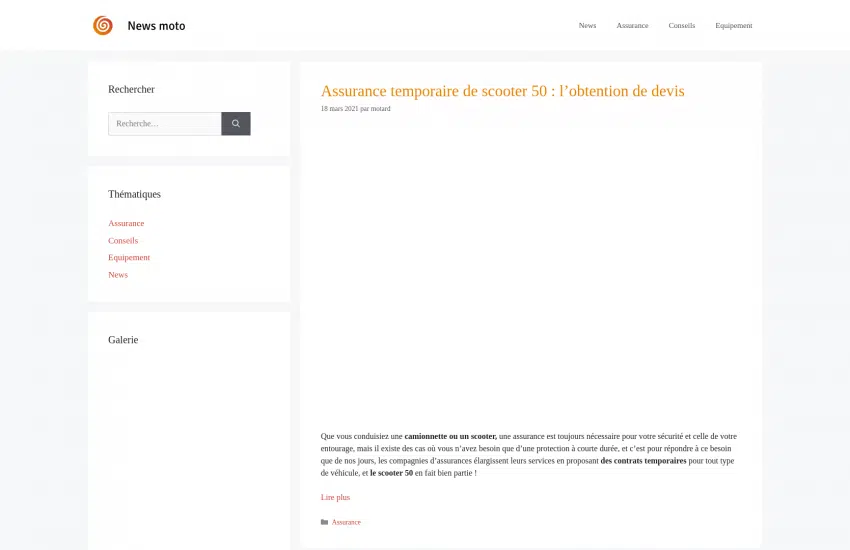Select Assurance under Thématiques
Viewport: 850px width, 550px height.
[x=126, y=223]
